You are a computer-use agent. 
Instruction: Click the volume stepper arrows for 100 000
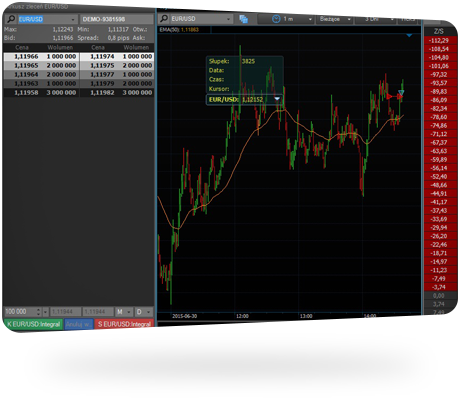[x=38, y=312]
